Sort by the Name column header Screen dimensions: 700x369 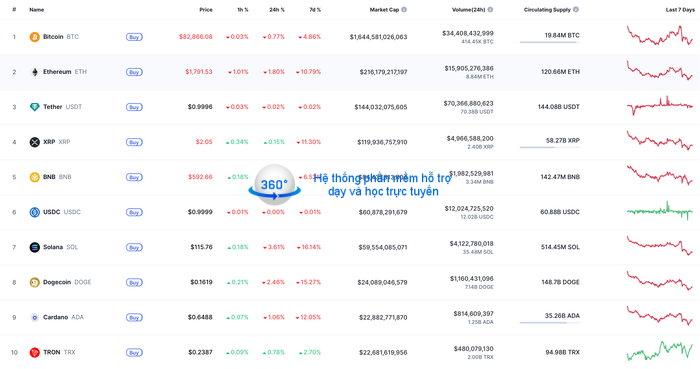37,10
